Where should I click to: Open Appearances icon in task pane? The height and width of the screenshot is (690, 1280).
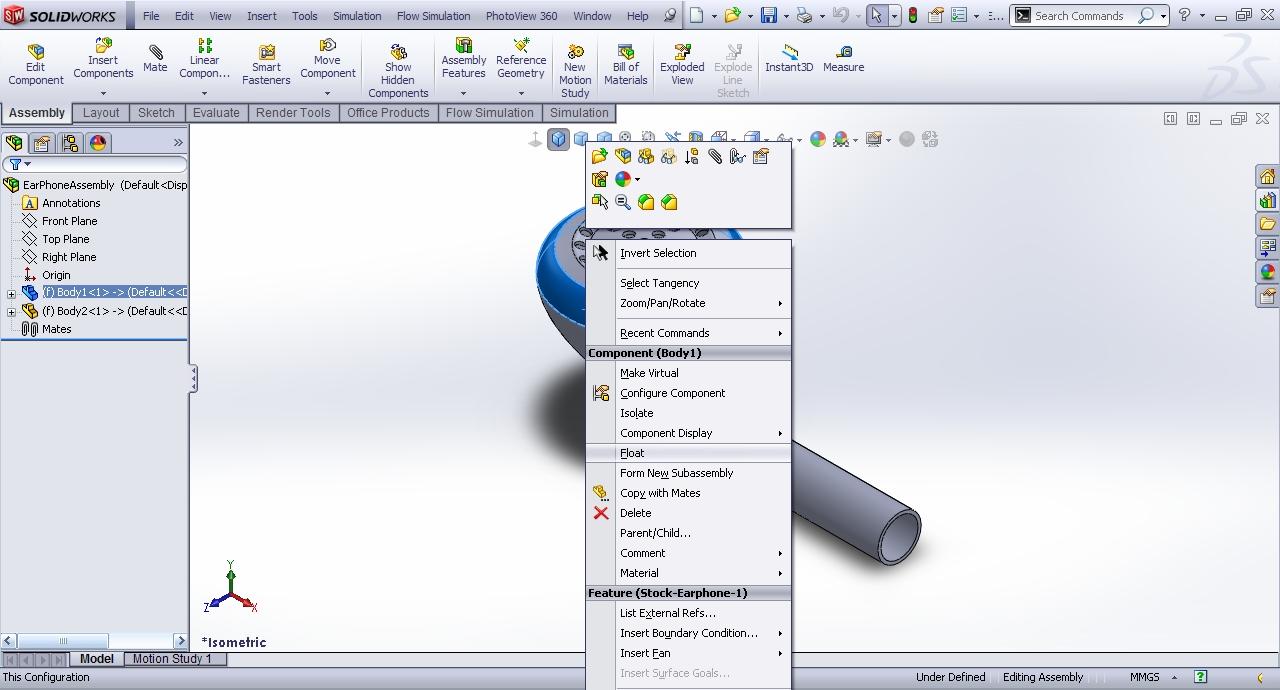click(x=1268, y=272)
